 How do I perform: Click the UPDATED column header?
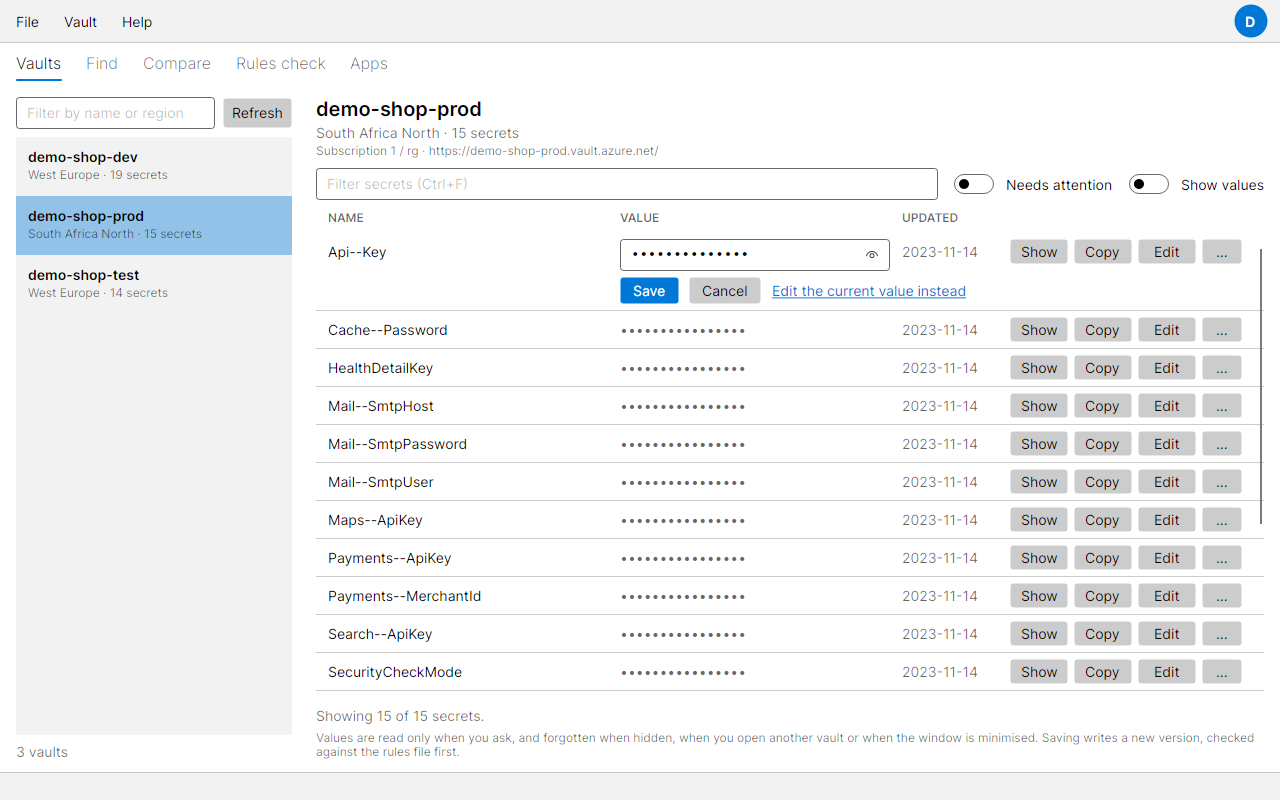coord(930,217)
